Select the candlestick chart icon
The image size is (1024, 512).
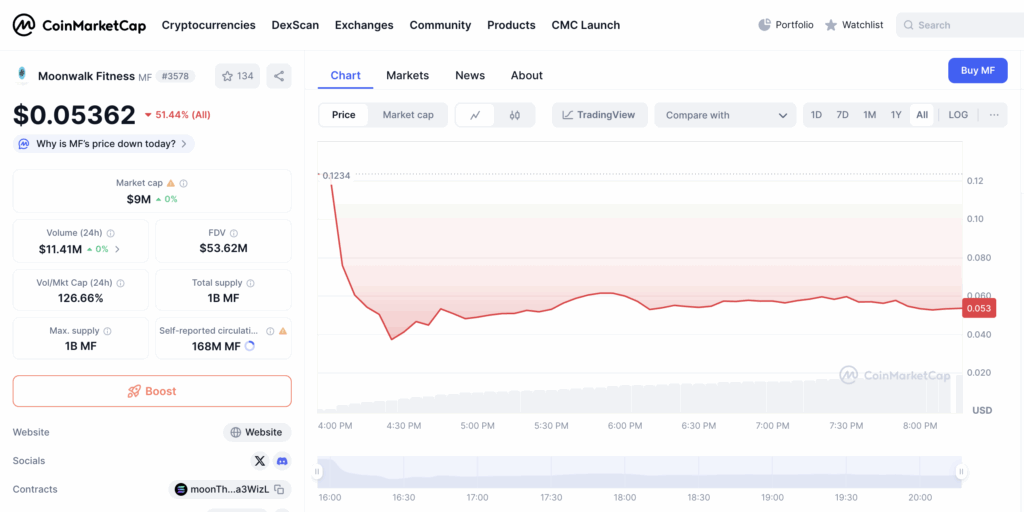pyautogui.click(x=515, y=115)
